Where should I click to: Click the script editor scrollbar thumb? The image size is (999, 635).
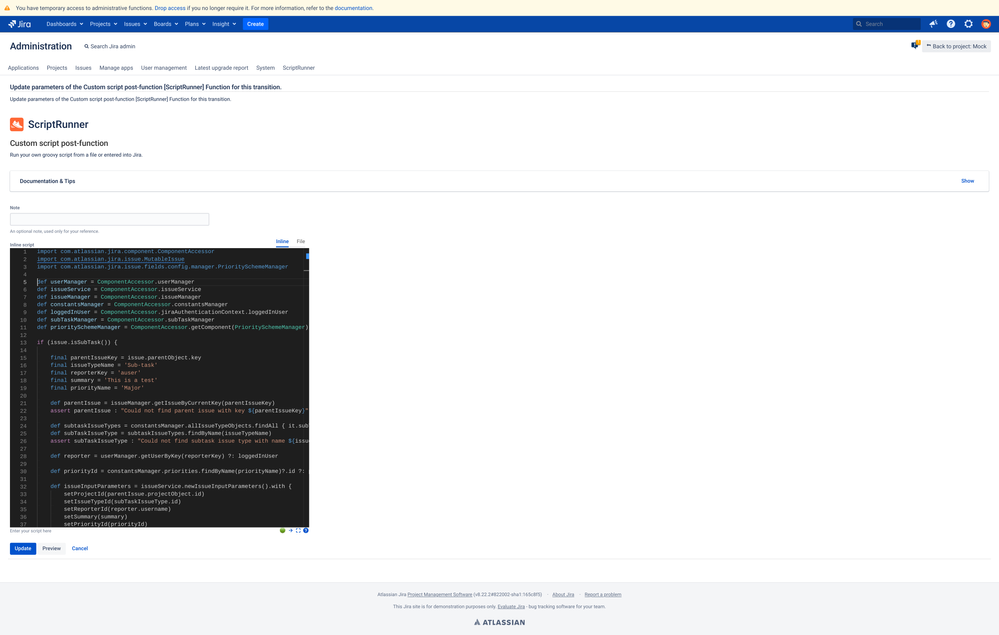[x=307, y=256]
